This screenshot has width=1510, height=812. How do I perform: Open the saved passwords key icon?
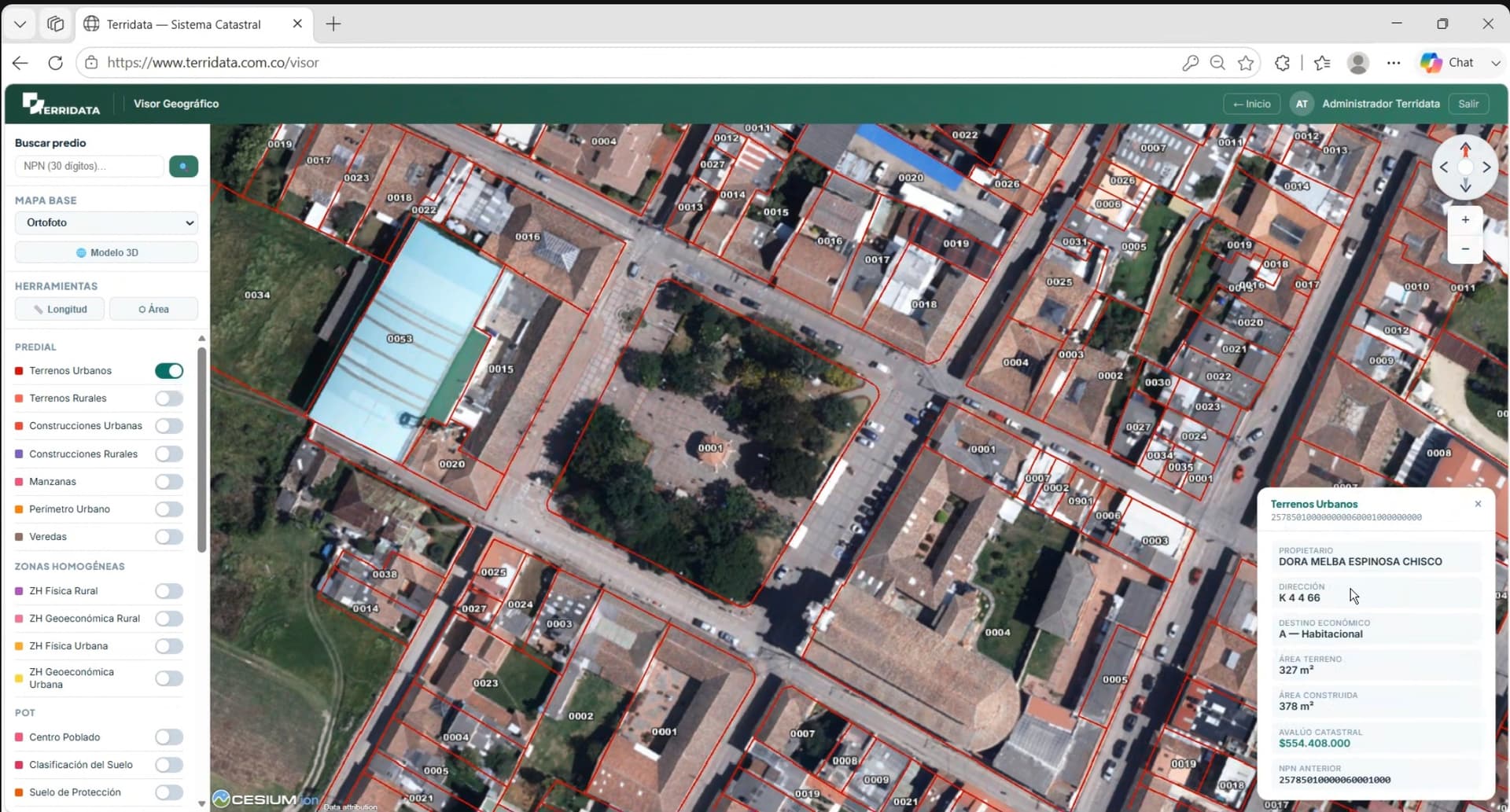(1190, 63)
